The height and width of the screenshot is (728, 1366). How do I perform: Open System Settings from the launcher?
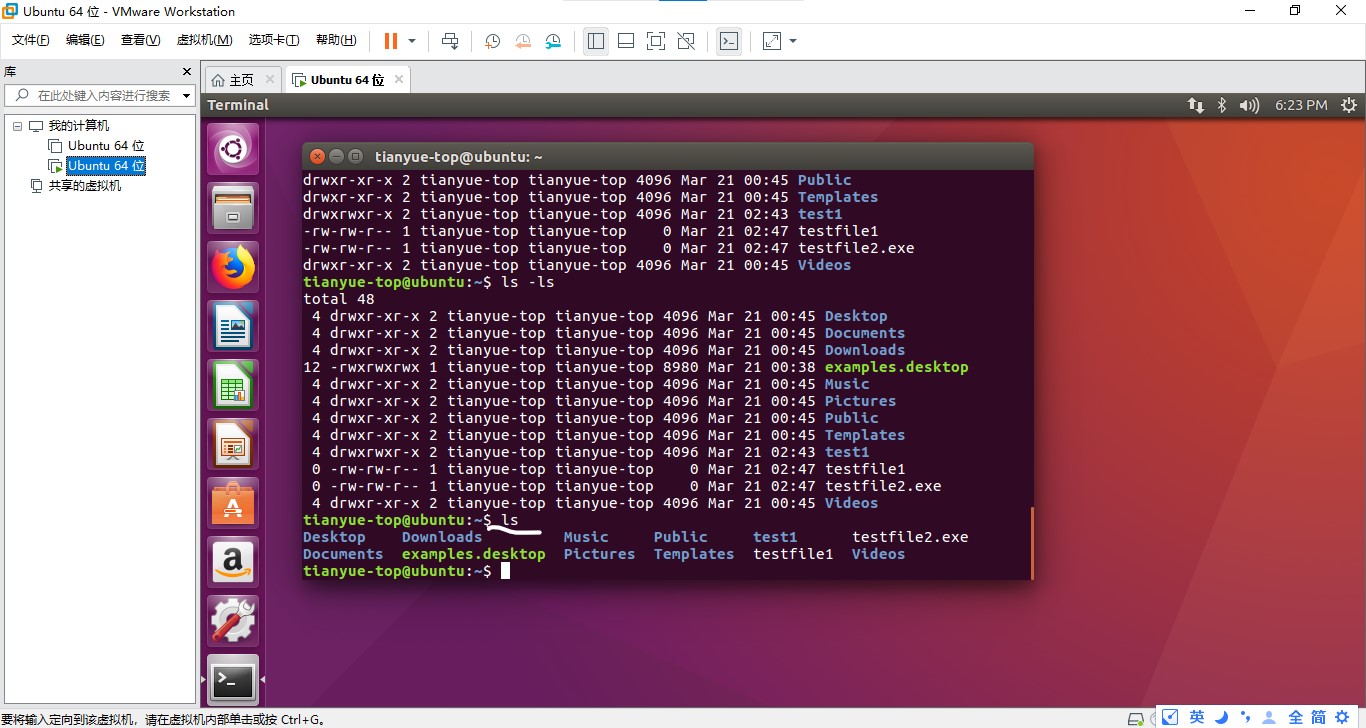tap(233, 621)
